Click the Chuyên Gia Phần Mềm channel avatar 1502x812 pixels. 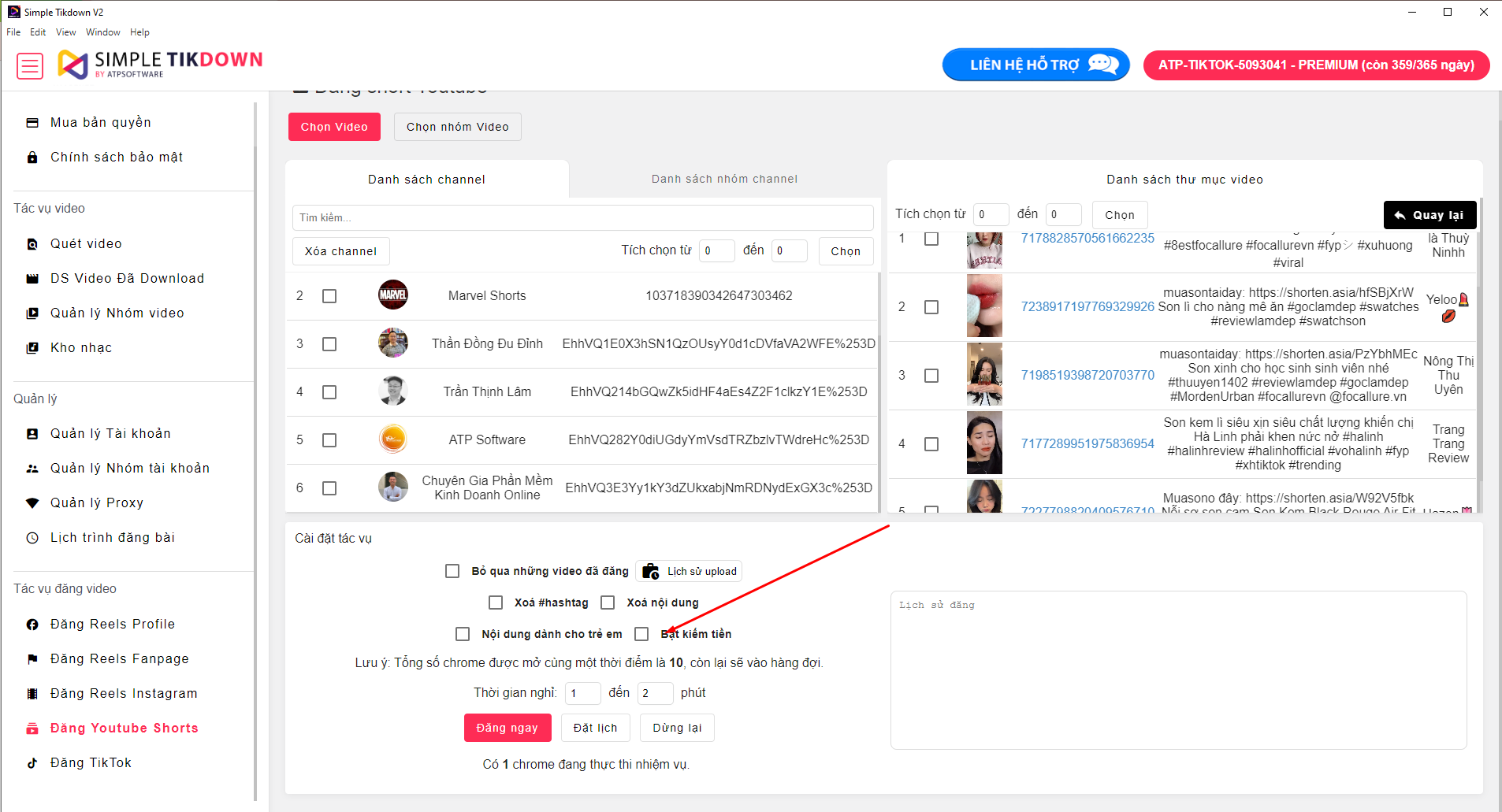(393, 488)
